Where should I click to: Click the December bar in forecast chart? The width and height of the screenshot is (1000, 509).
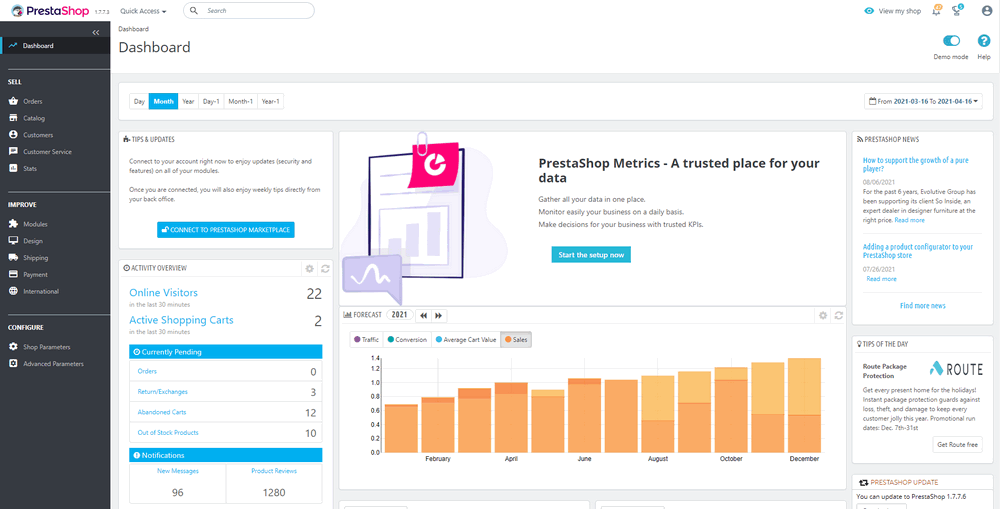tap(804, 405)
